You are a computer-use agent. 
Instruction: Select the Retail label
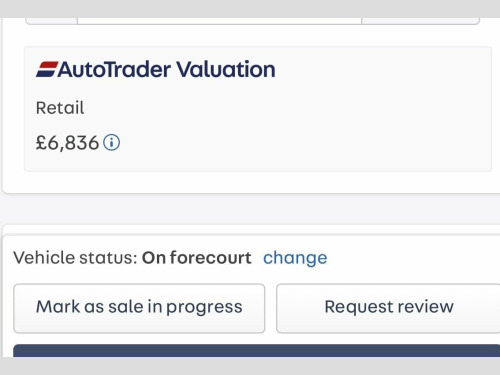tap(60, 108)
